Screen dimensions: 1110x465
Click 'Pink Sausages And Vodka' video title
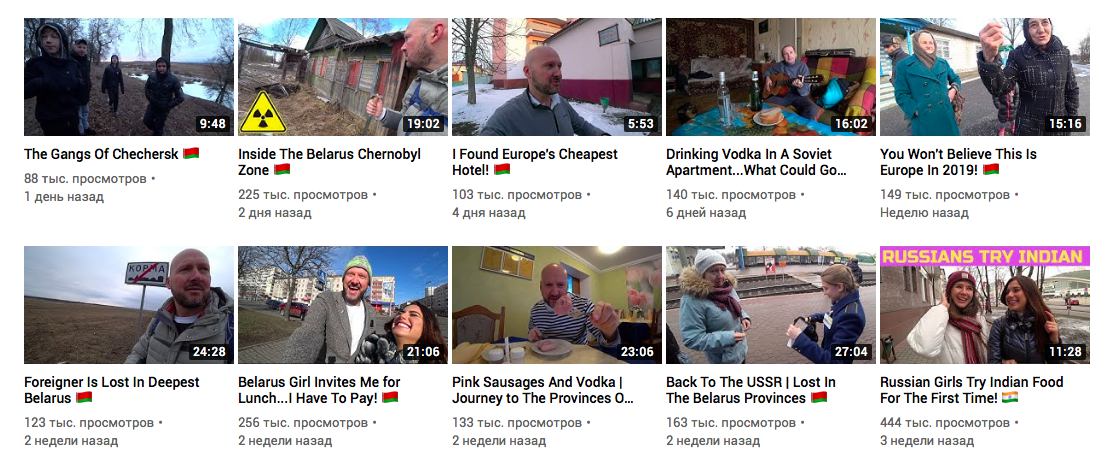click(x=543, y=390)
